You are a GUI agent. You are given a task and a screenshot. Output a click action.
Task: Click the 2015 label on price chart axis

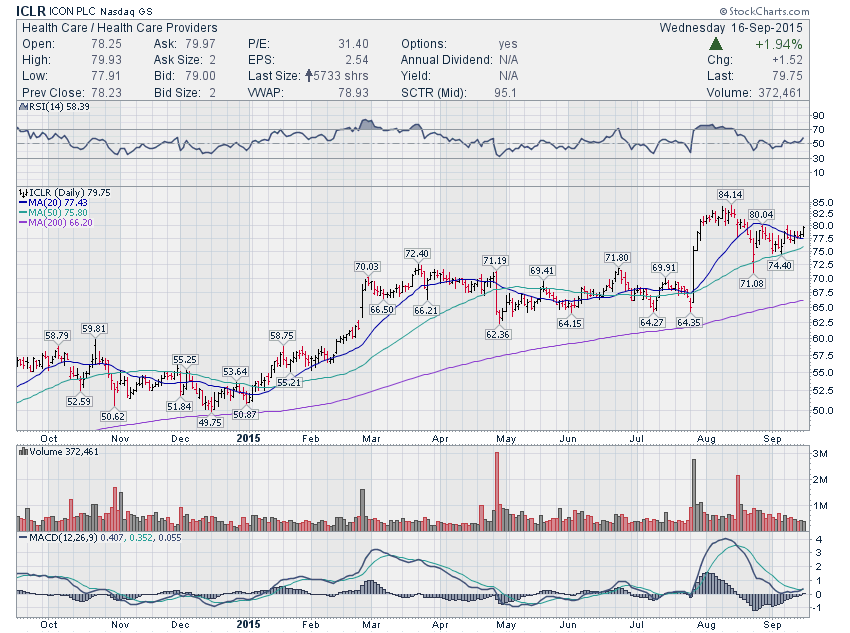coord(248,438)
